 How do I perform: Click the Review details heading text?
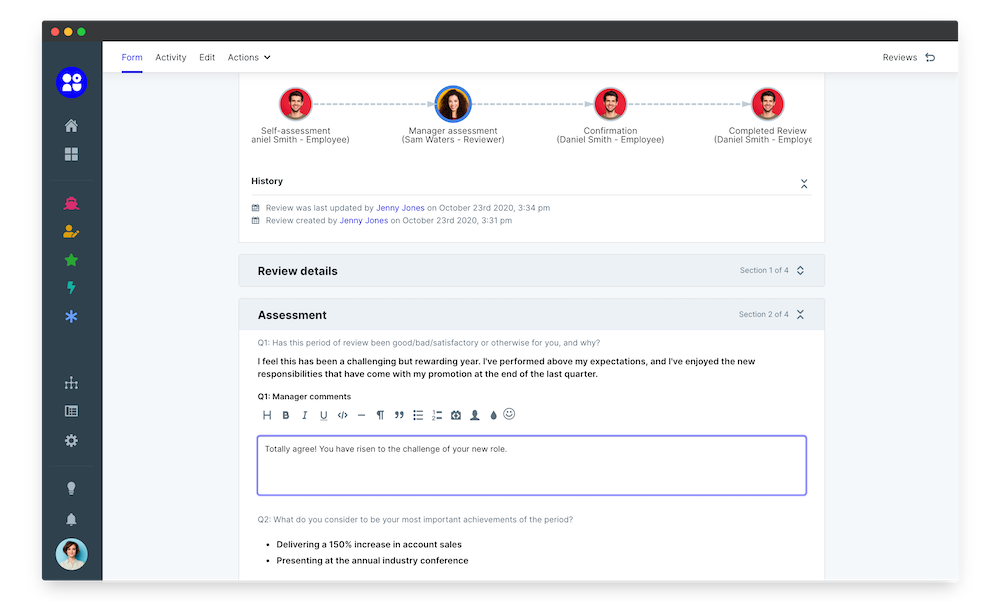297,271
